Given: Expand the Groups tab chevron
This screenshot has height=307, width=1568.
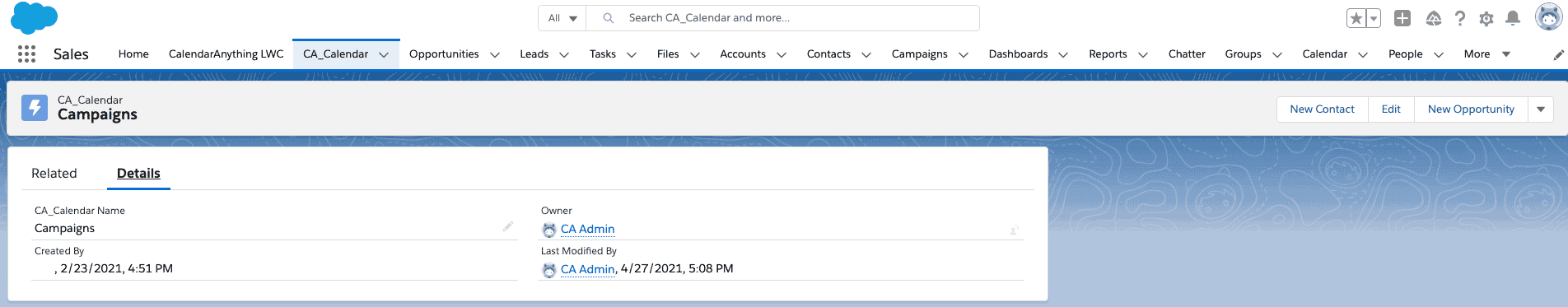Looking at the screenshot, I should tap(1277, 55).
